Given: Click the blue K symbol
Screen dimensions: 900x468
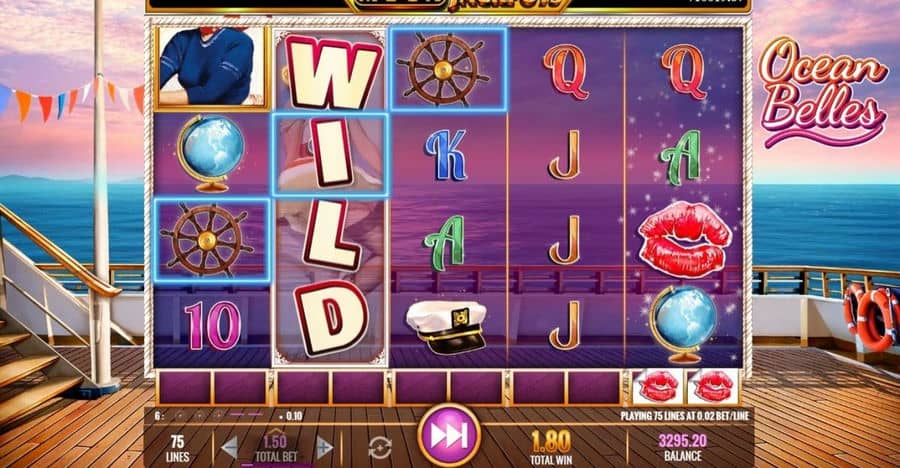Looking at the screenshot, I should [x=447, y=154].
